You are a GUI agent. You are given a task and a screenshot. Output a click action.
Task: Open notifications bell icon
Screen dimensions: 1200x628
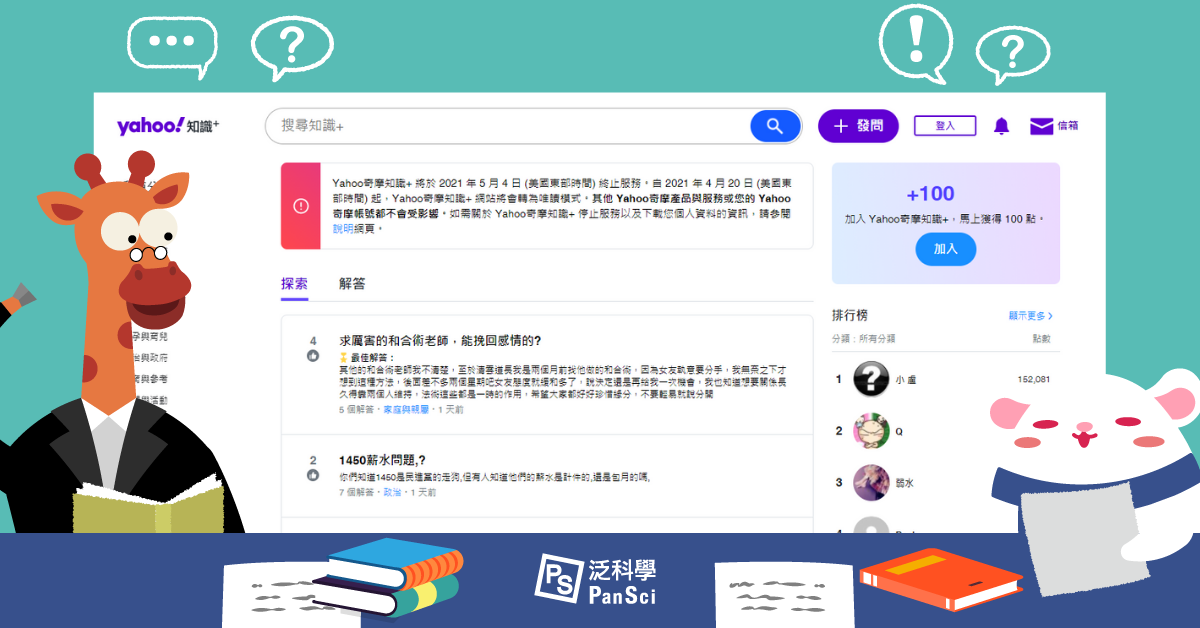coord(1001,126)
